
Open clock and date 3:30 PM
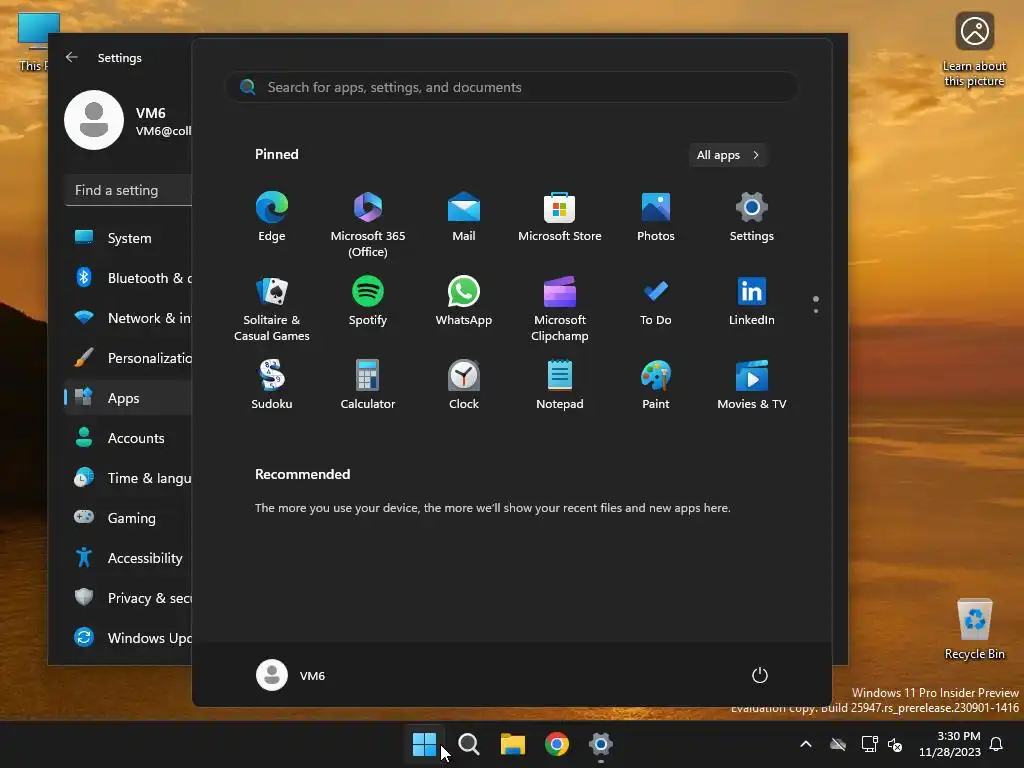(x=950, y=744)
